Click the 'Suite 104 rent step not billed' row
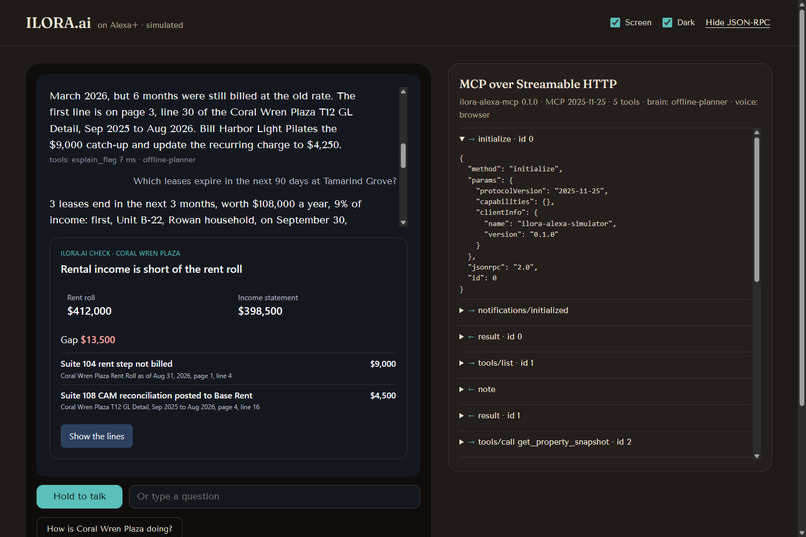This screenshot has height=537, width=806. pos(228,369)
